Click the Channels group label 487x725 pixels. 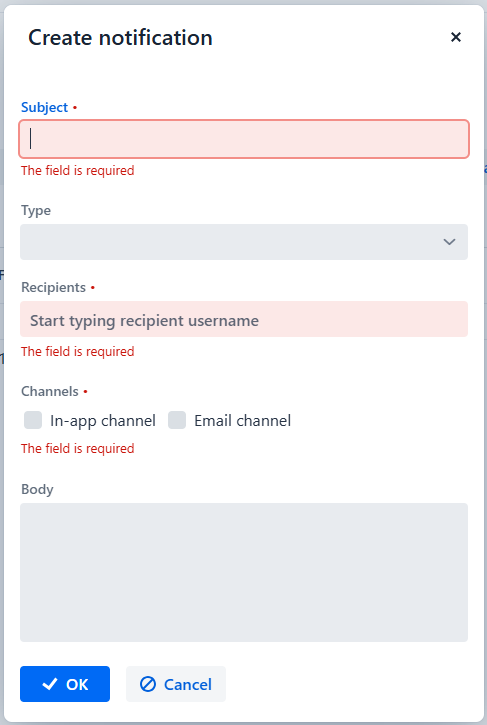[x=49, y=391]
